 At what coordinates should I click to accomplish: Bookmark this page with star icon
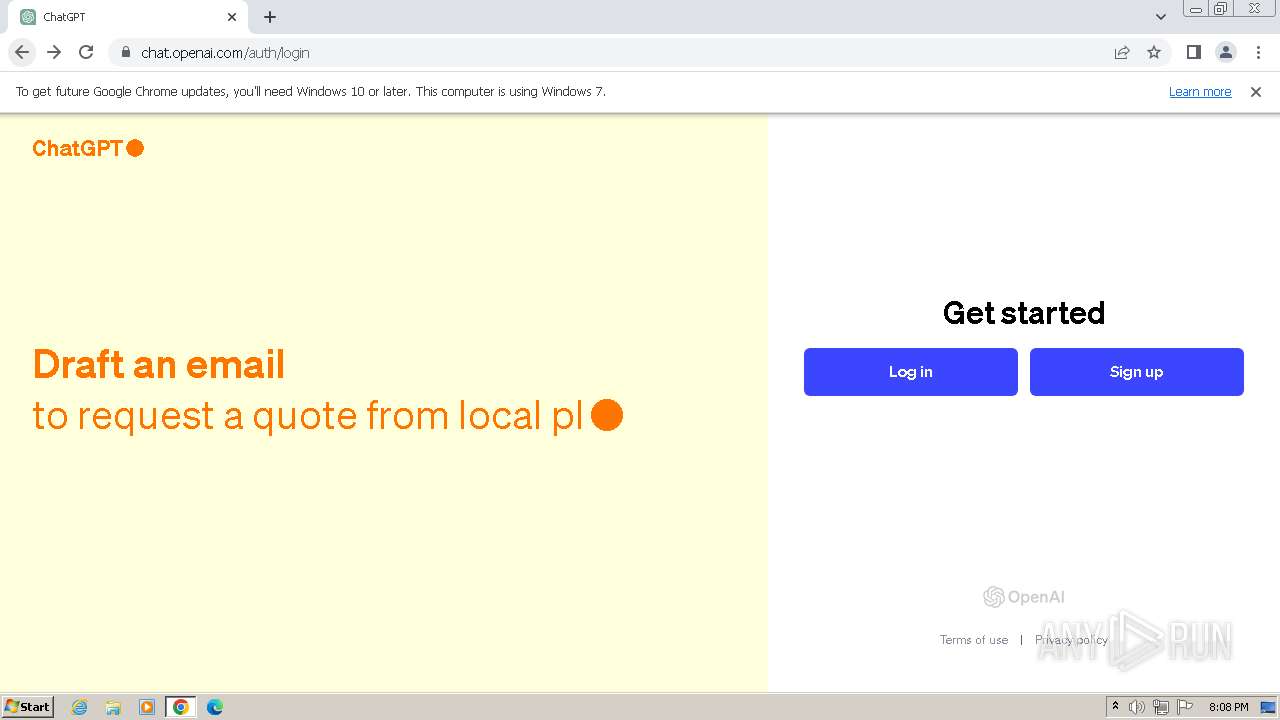pos(1154,52)
